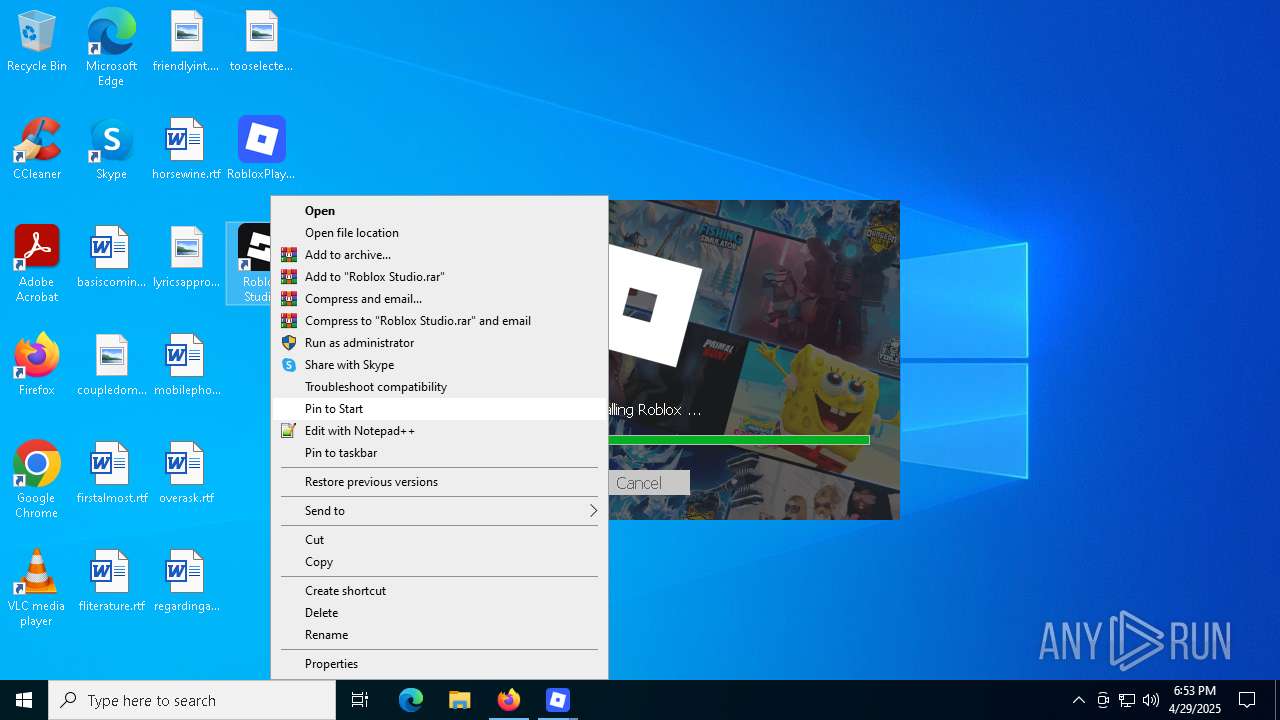Image resolution: width=1280 pixels, height=720 pixels.
Task: Select the fliterature.rtf document icon
Action: coord(111,582)
